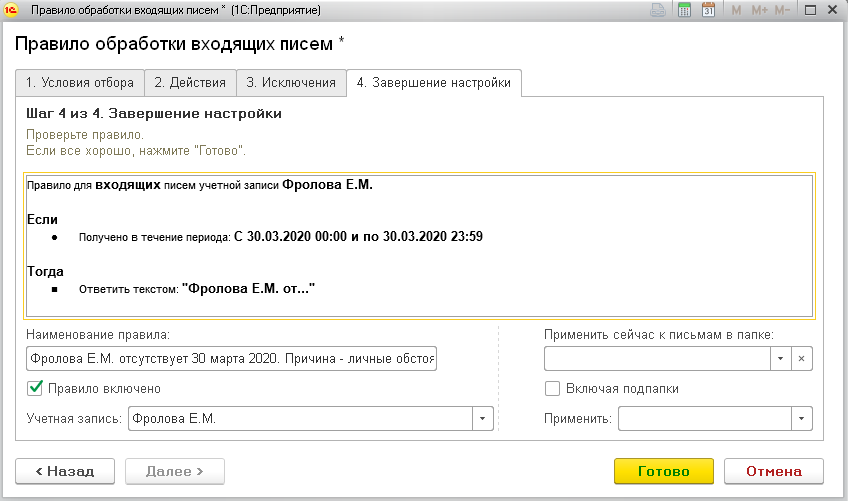Enable the 'Включая подпапки' checkbox
Screen dimensions: 848x501
[x=552, y=388]
